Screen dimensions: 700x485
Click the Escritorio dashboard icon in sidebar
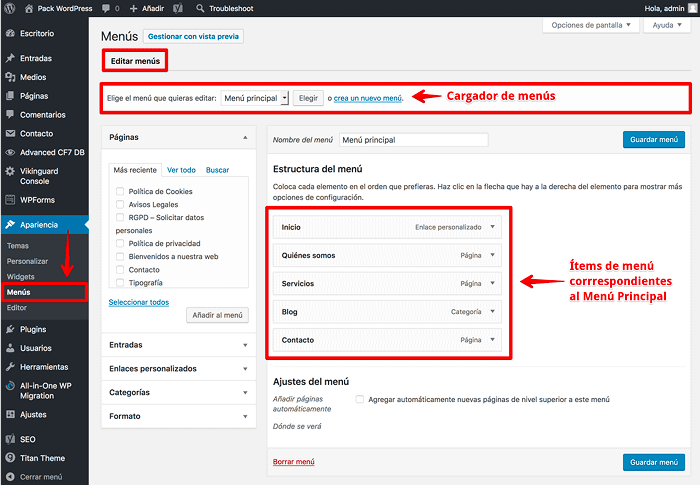pos(10,33)
